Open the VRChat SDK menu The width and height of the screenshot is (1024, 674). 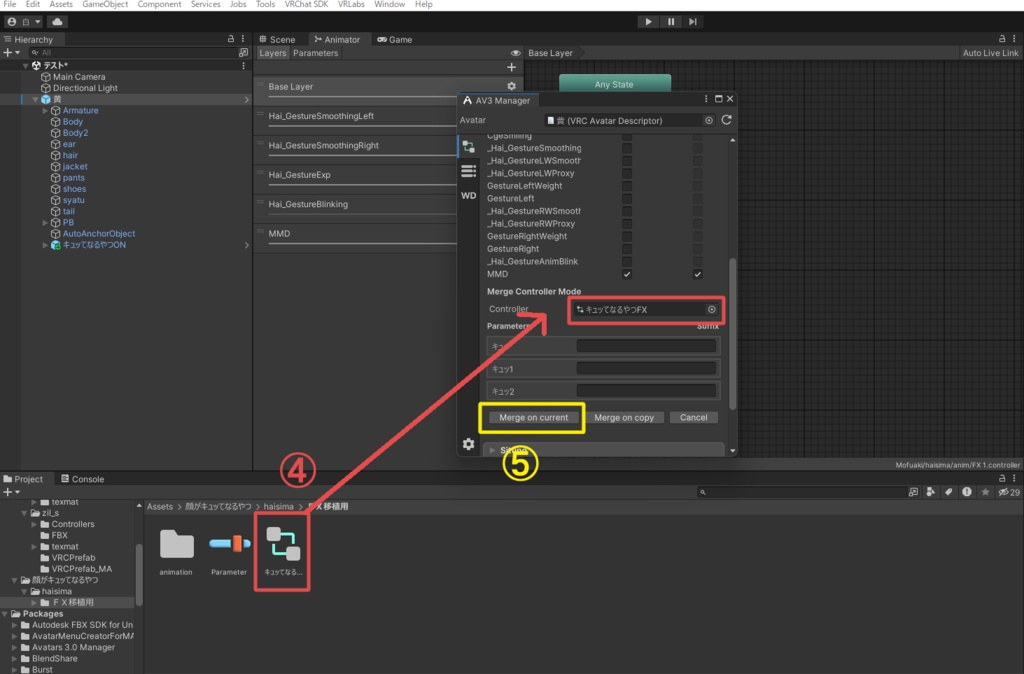pyautogui.click(x=306, y=5)
